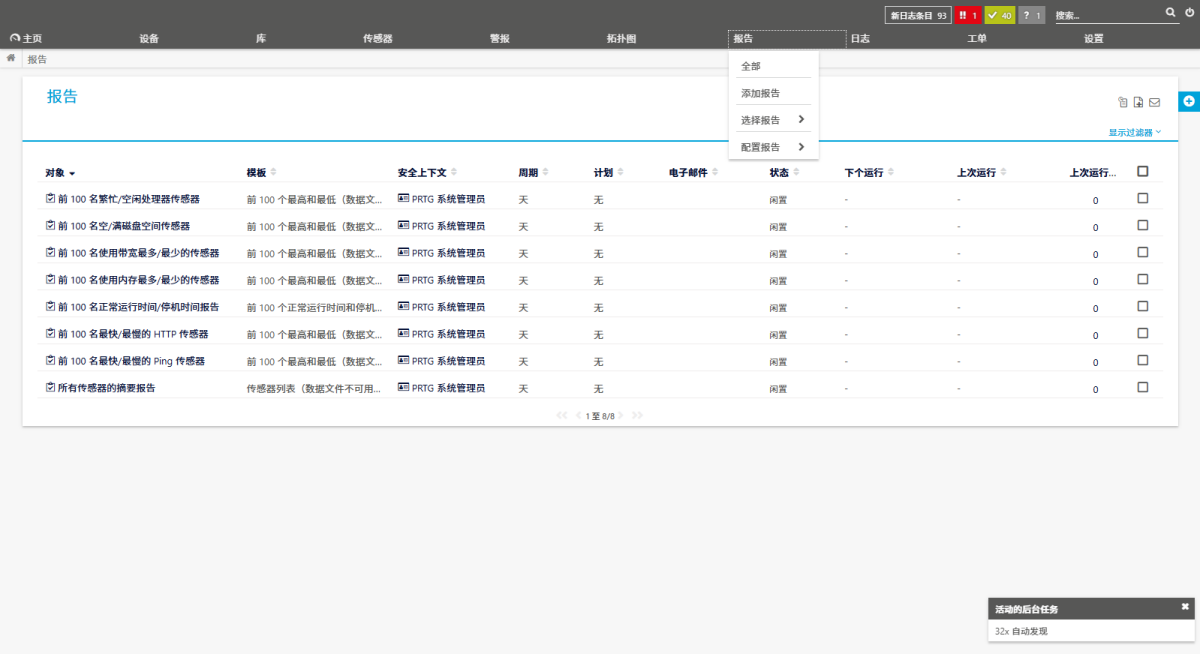Toggle the select-all checkbox in table header
The height and width of the screenshot is (654, 1200).
[1143, 171]
